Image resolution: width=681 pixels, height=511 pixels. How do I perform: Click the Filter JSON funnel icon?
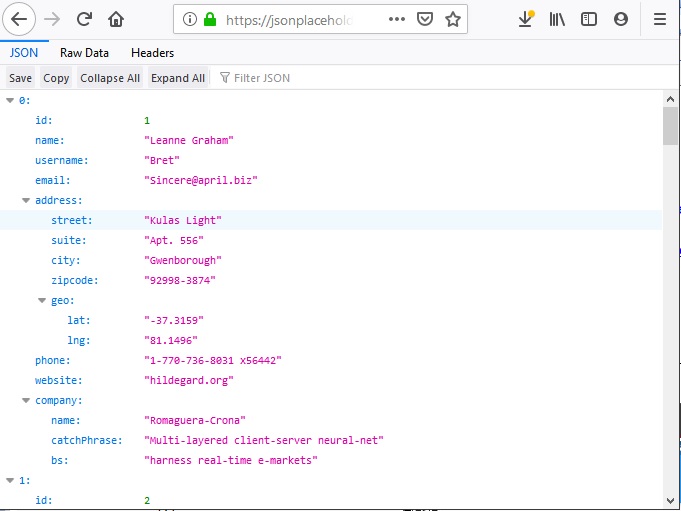(225, 78)
